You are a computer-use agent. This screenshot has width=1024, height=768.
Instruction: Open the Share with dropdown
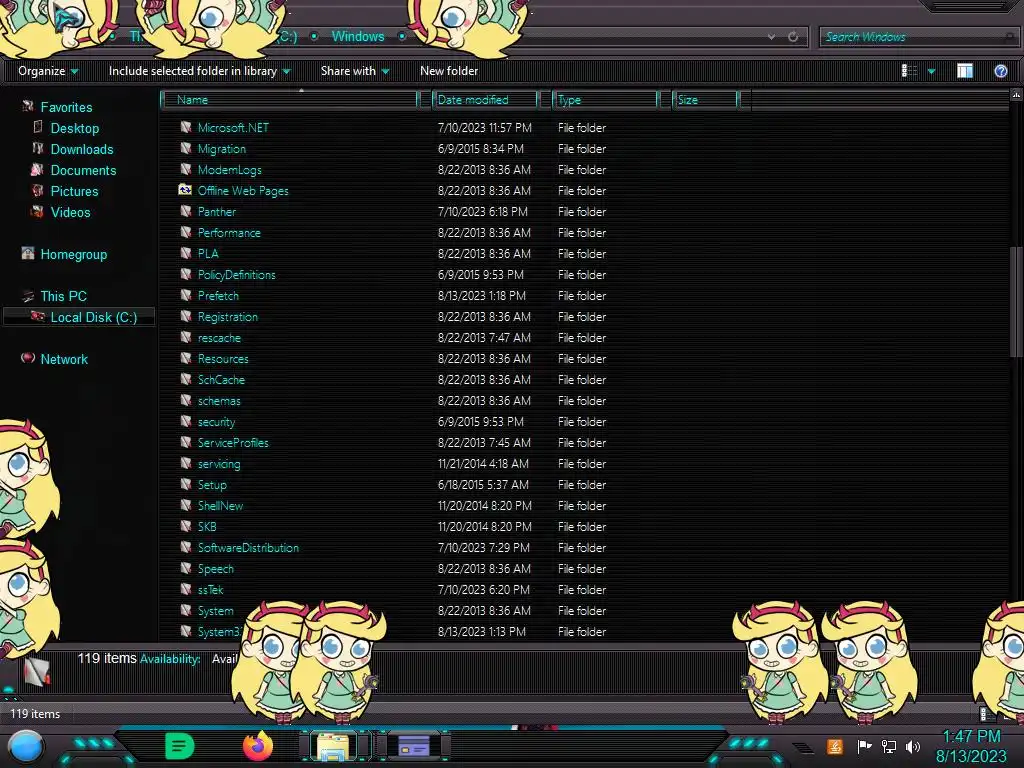[x=355, y=71]
